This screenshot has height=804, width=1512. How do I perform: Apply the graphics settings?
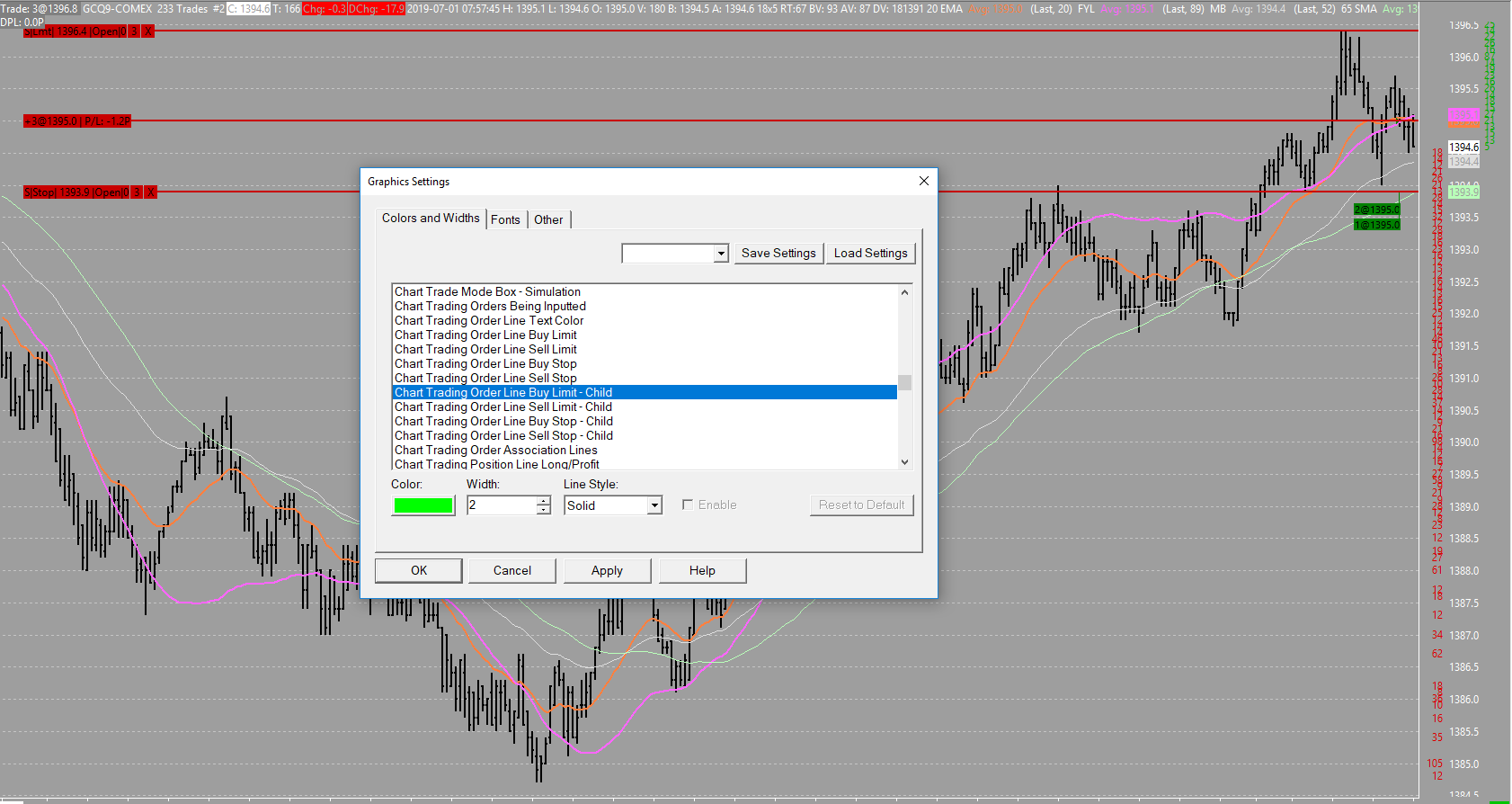pyautogui.click(x=607, y=571)
